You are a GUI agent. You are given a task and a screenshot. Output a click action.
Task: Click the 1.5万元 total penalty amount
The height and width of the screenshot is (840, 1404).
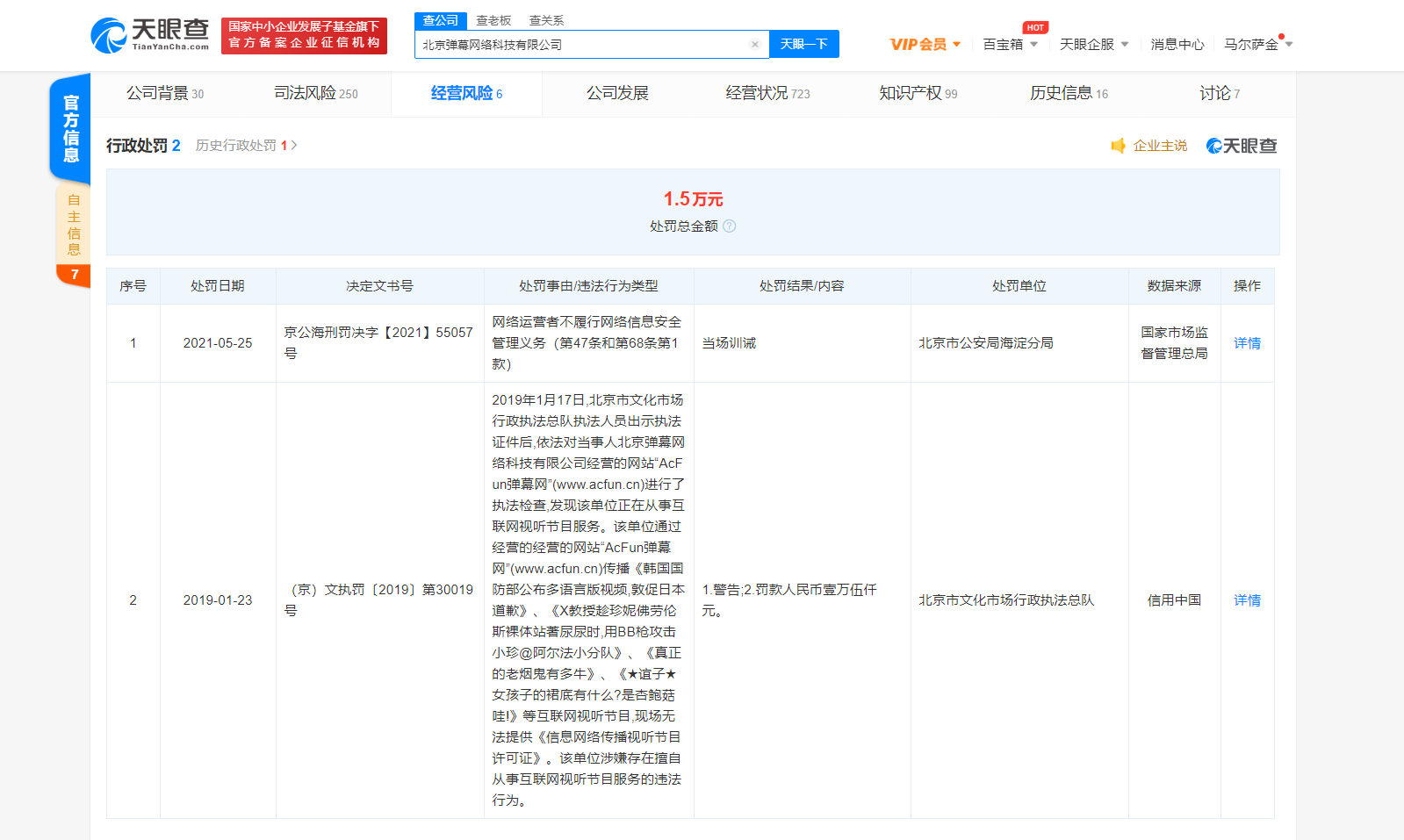click(x=693, y=199)
